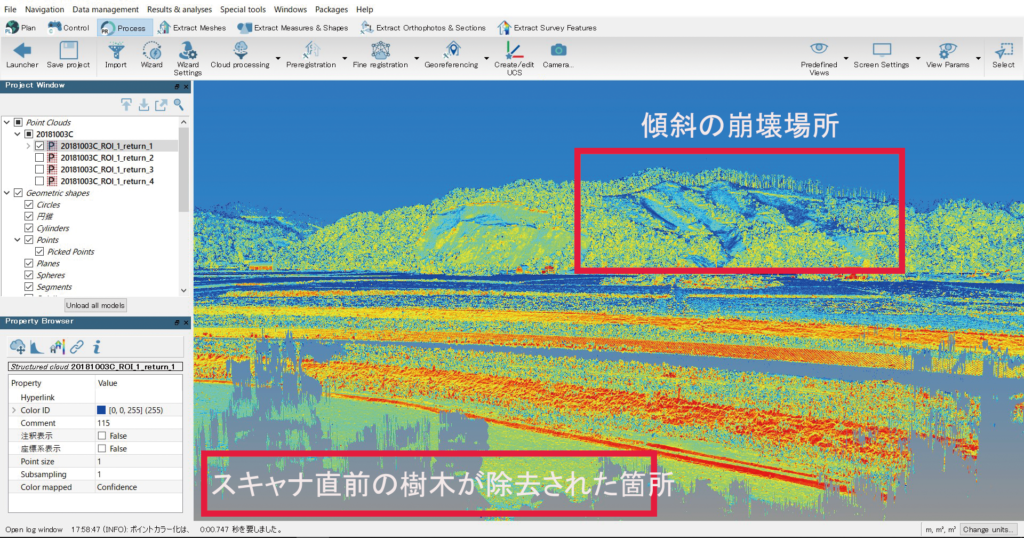Click the info icon in Property Browser
Viewport: 1024px width, 538px height.
click(x=96, y=347)
